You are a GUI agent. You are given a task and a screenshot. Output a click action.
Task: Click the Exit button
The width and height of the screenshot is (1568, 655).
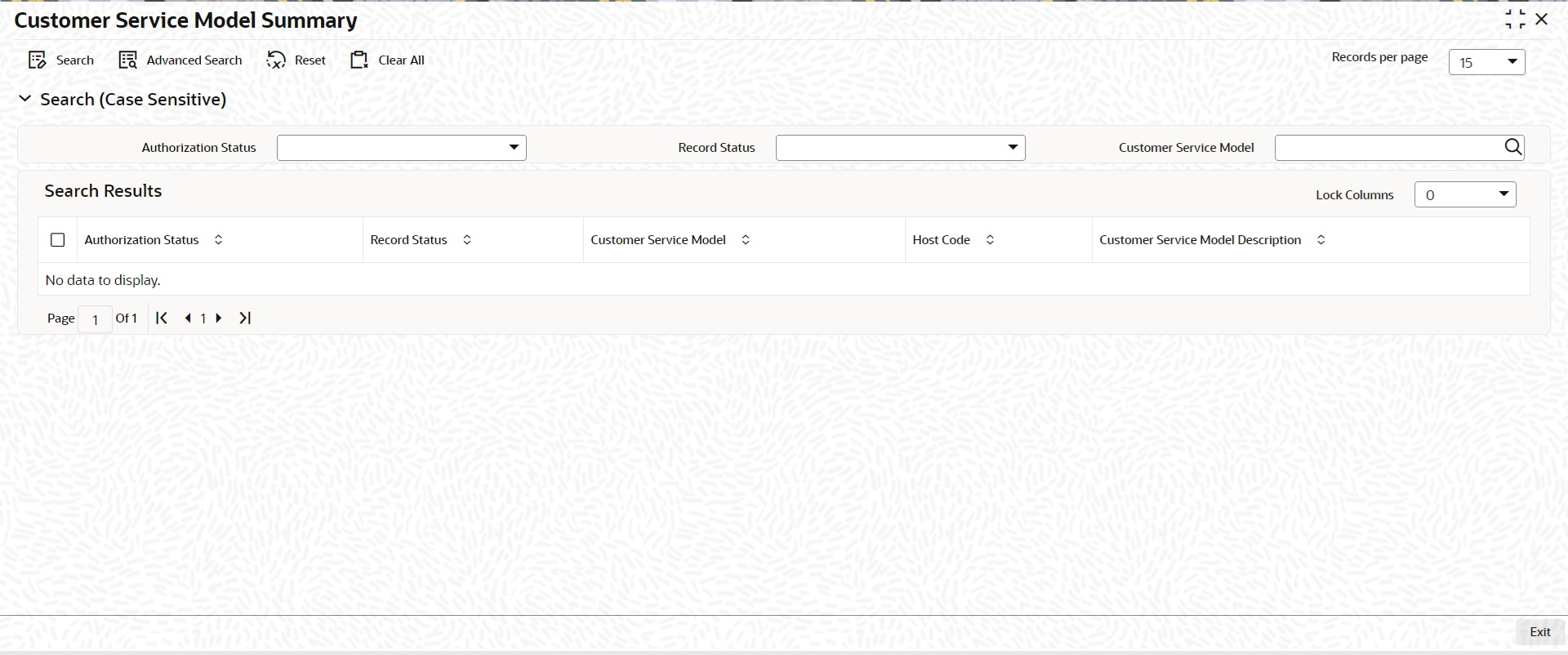1539,632
